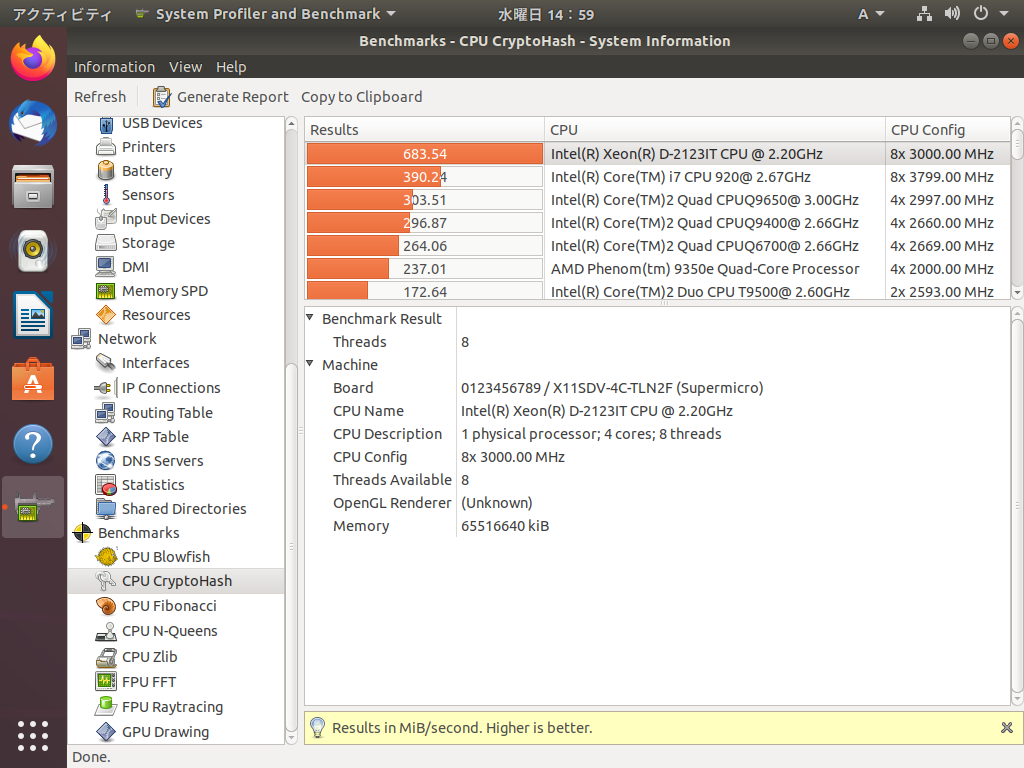
Task: Collapse the Machine section
Action: tap(310, 364)
